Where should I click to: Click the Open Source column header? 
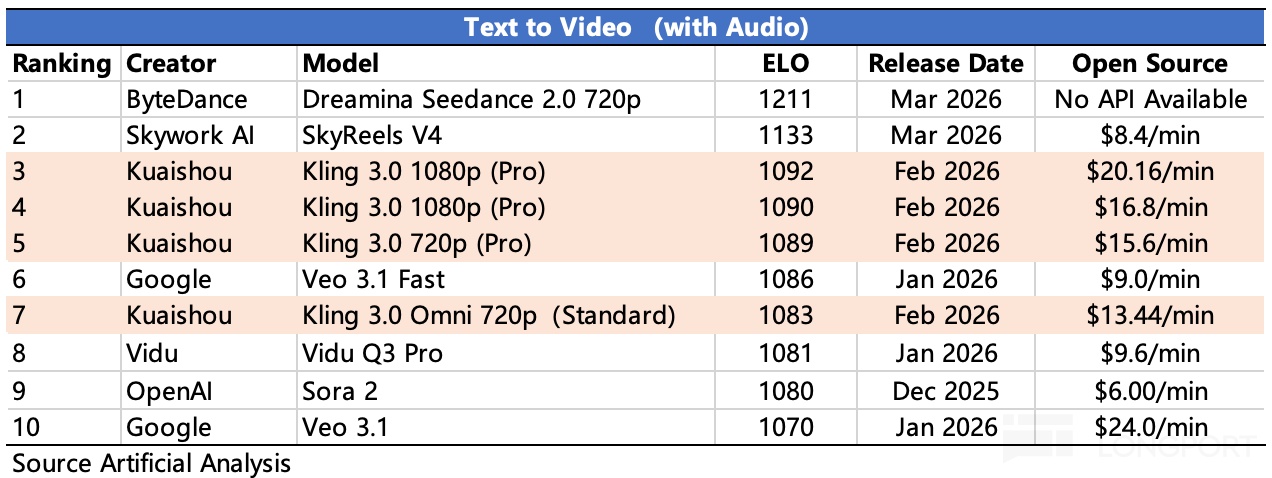click(1150, 64)
